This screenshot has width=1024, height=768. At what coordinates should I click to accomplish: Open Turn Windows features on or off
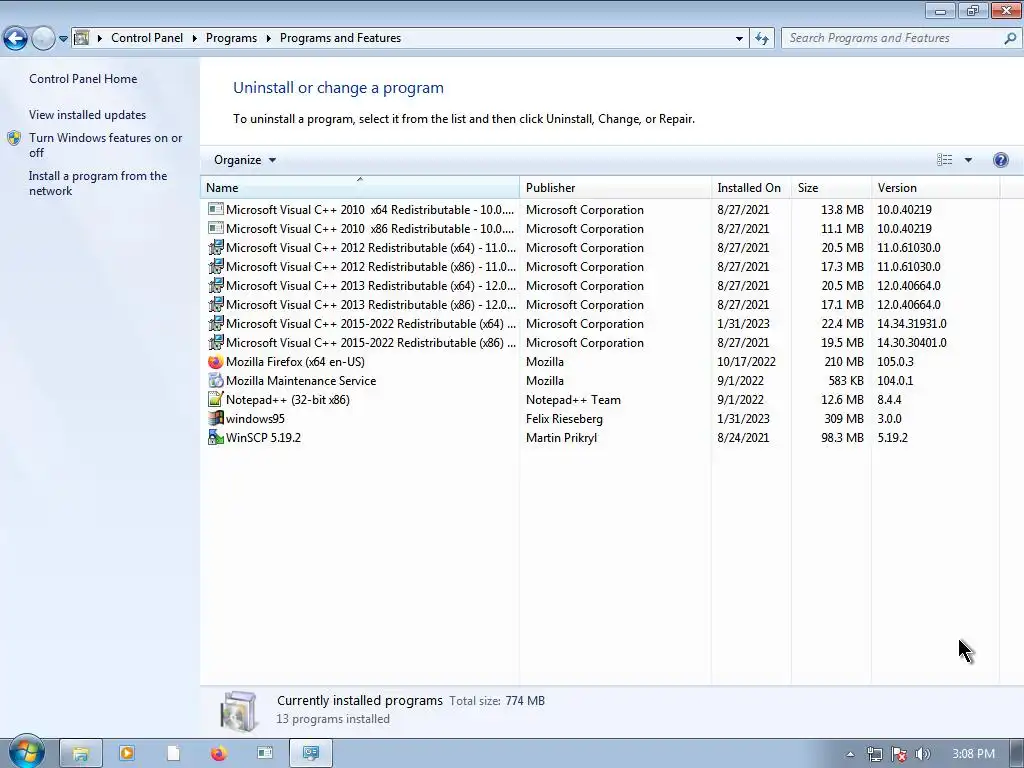106,145
